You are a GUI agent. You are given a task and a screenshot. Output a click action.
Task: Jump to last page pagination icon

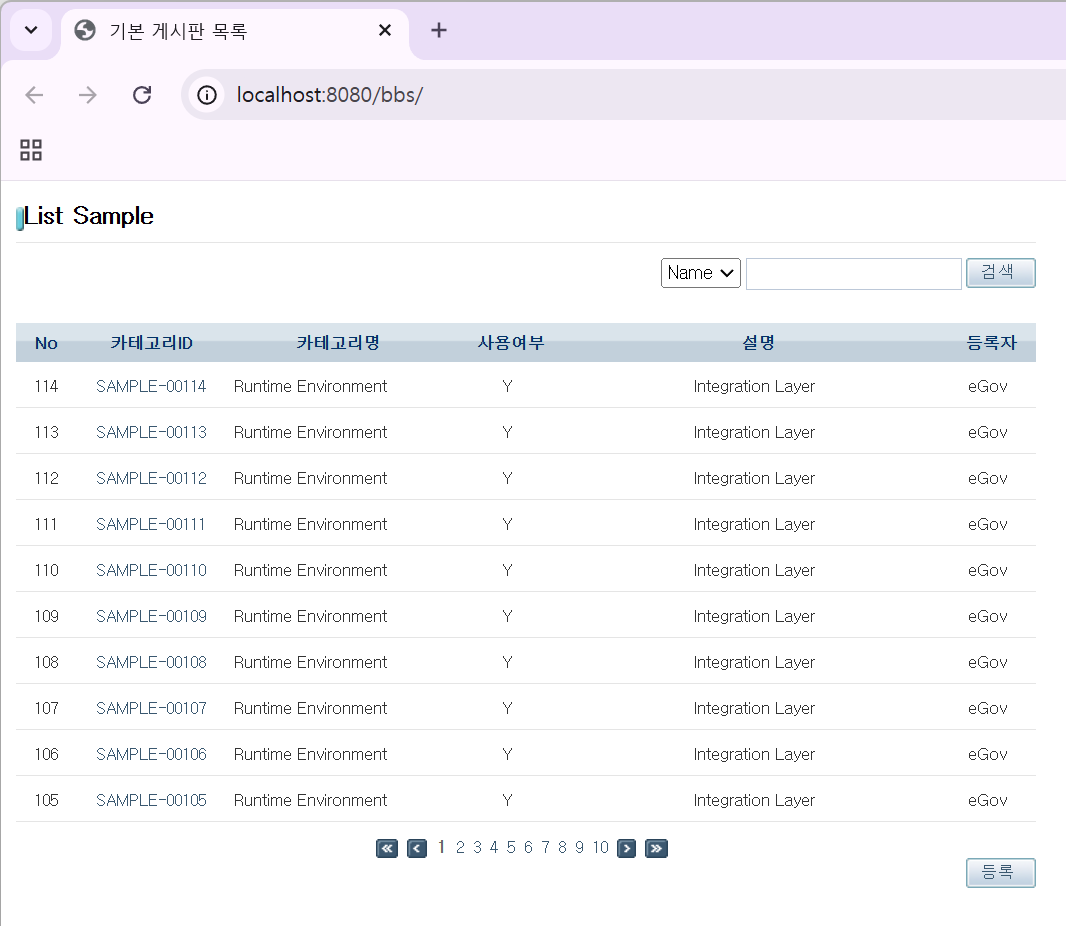click(656, 849)
